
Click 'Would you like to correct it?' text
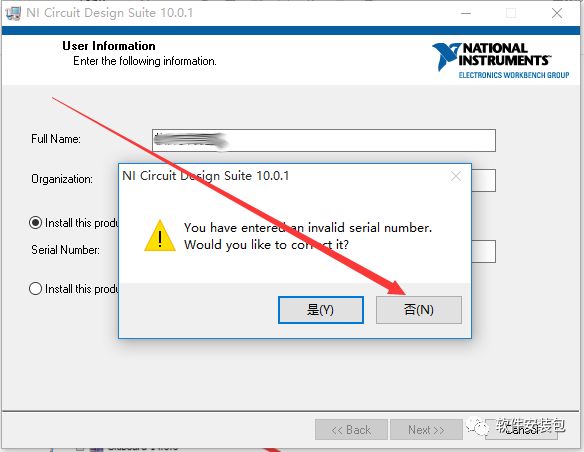(x=266, y=245)
